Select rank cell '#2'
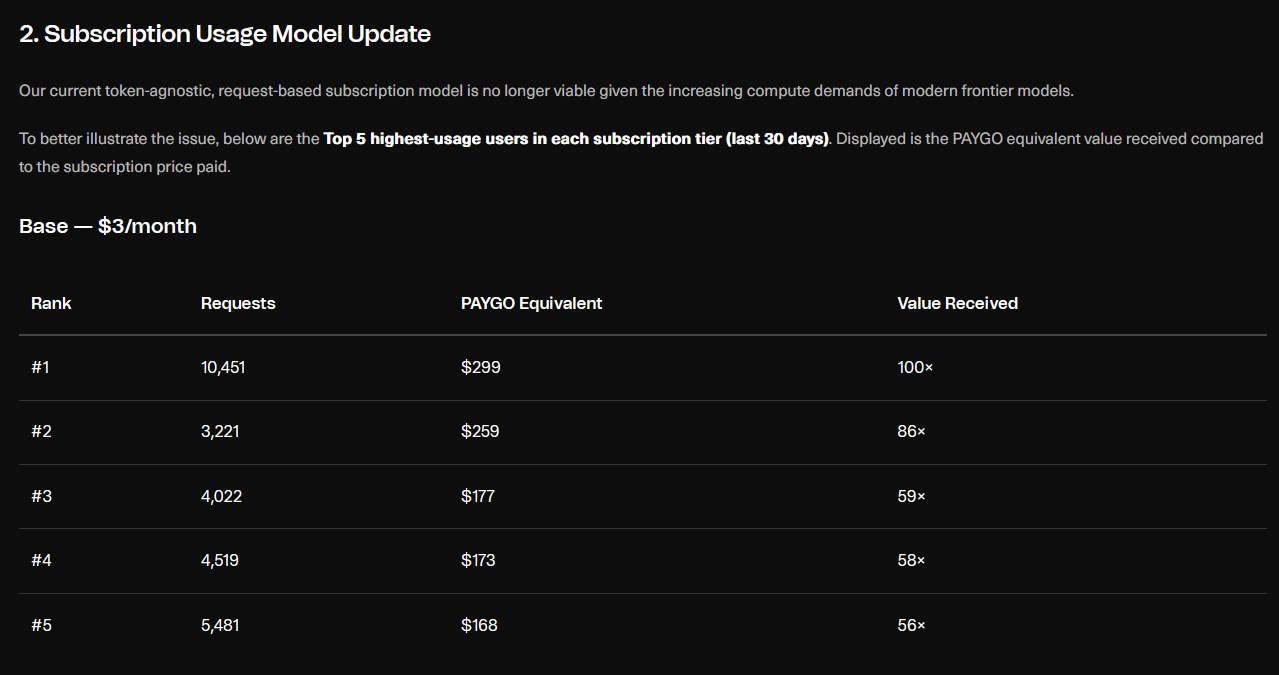The height and width of the screenshot is (675, 1279). pyautogui.click(x=41, y=432)
